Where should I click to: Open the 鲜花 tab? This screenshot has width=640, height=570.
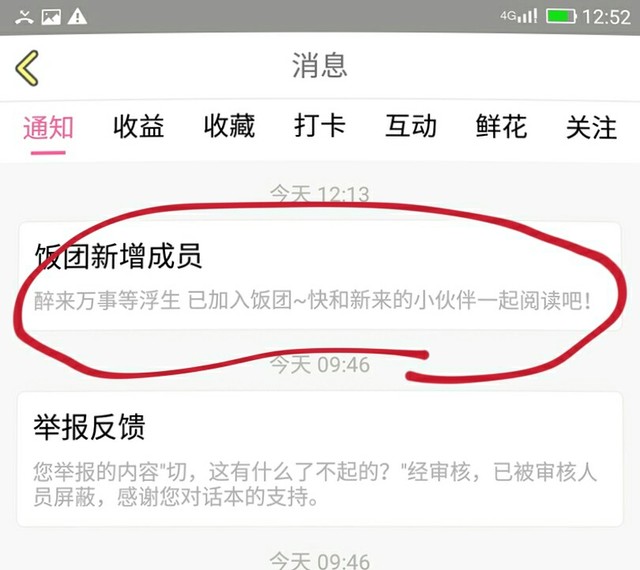pyautogui.click(x=501, y=127)
